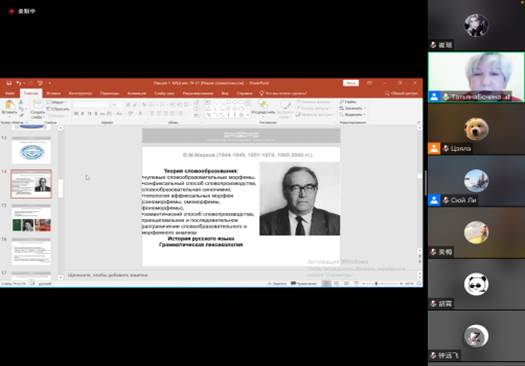525x366 pixels.
Task: Start the slide show from status bar icon
Action: (x=356, y=284)
